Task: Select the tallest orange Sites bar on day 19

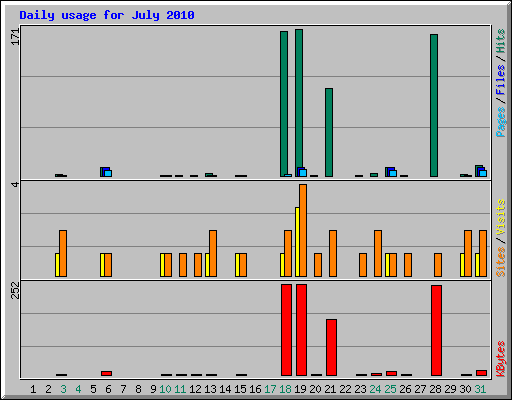Action: tap(303, 230)
